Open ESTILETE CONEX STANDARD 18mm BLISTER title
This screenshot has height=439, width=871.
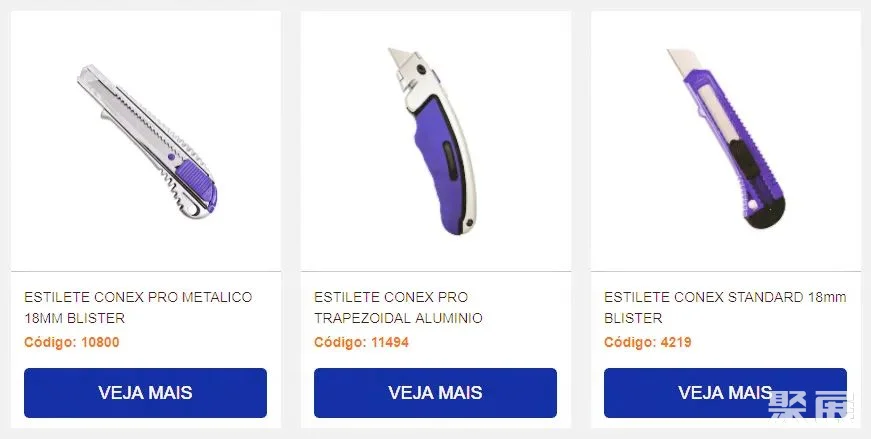(x=725, y=307)
